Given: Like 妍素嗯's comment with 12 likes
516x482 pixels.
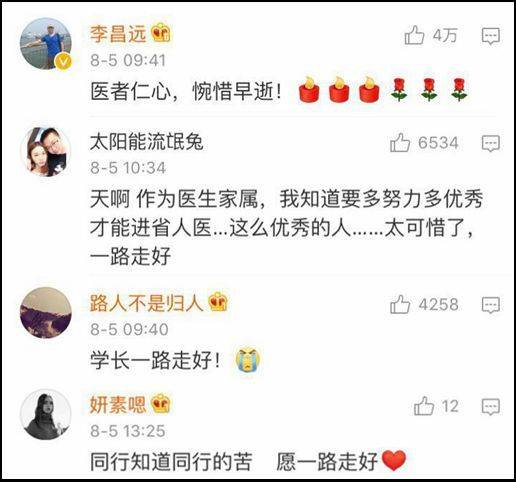Looking at the screenshot, I should click(x=424, y=406).
